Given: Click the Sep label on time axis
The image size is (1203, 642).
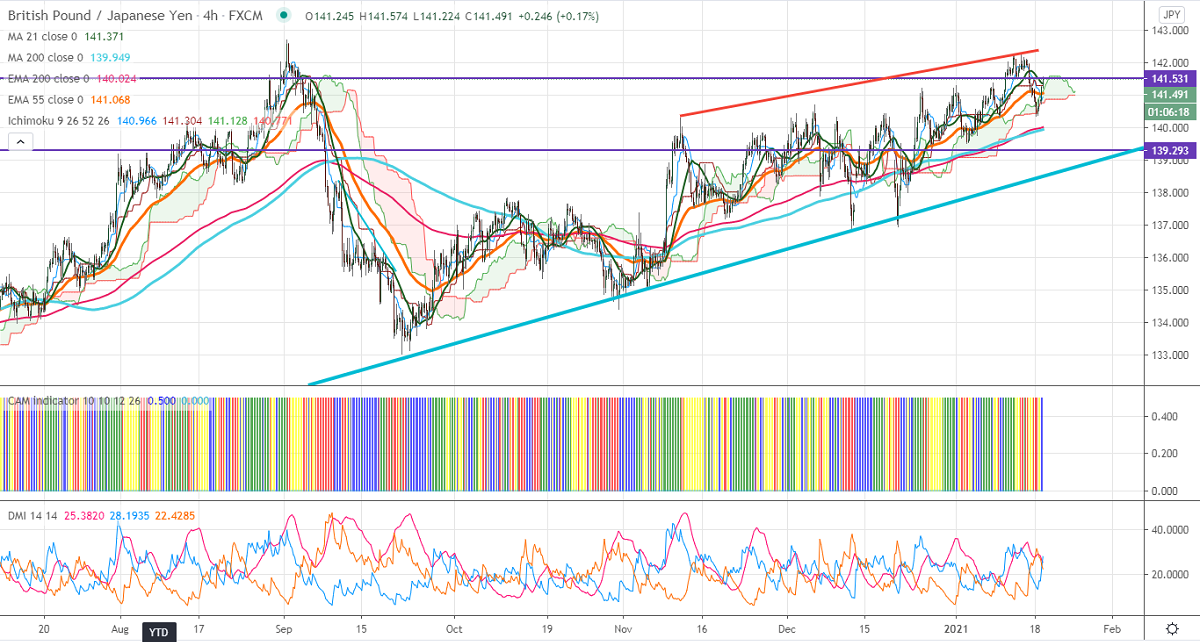Looking at the screenshot, I should tap(282, 631).
